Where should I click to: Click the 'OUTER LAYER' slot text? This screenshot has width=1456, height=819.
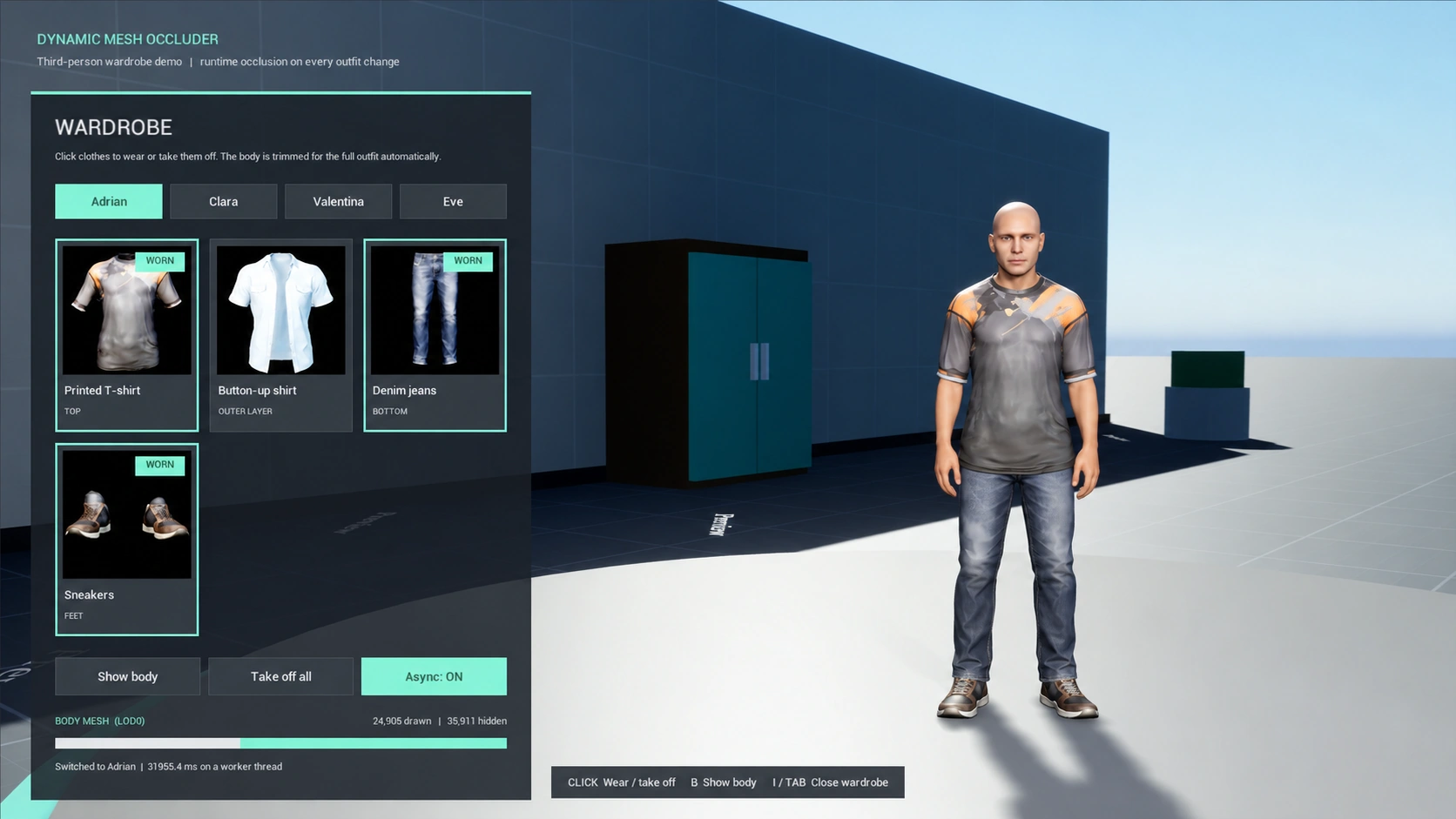click(245, 411)
